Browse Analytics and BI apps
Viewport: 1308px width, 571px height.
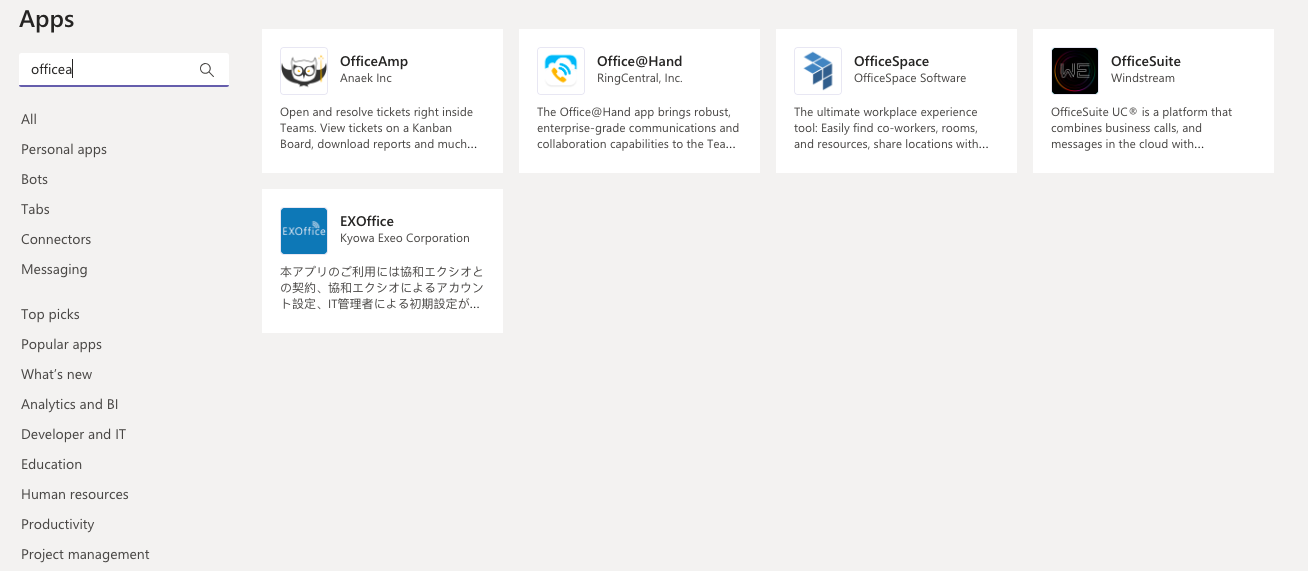click(70, 404)
